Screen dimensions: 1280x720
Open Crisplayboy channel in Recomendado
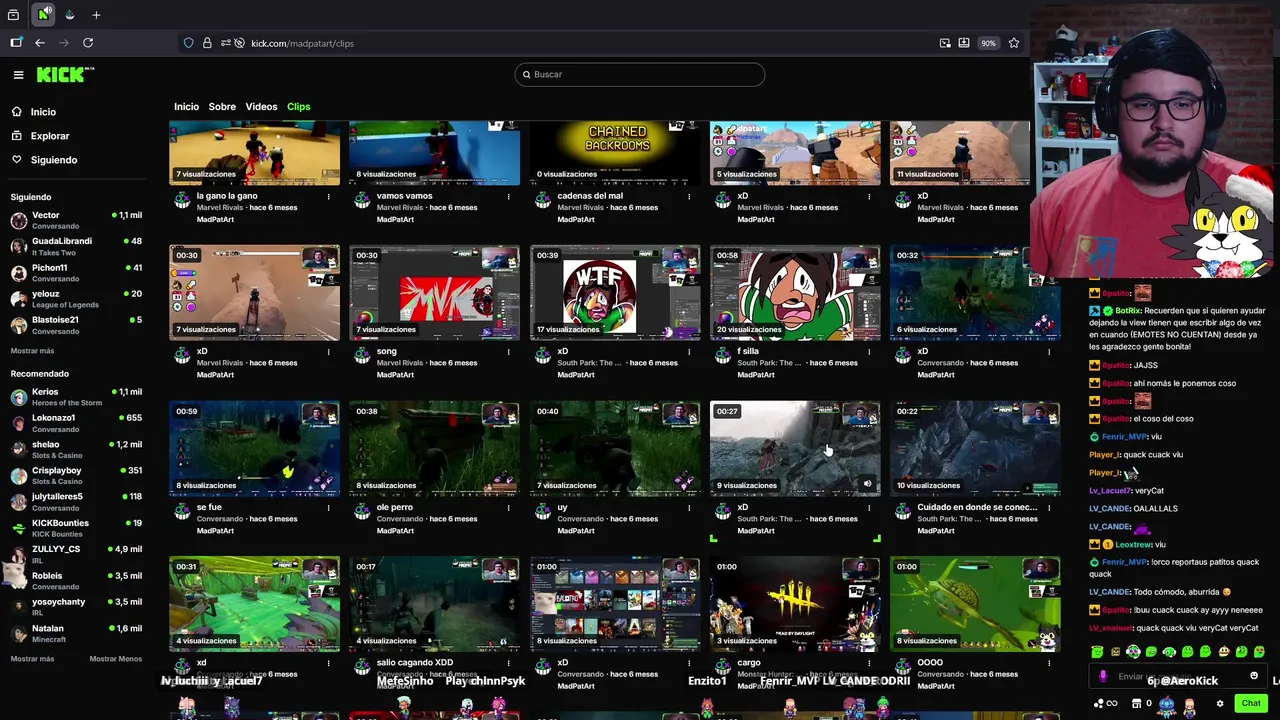click(x=76, y=475)
